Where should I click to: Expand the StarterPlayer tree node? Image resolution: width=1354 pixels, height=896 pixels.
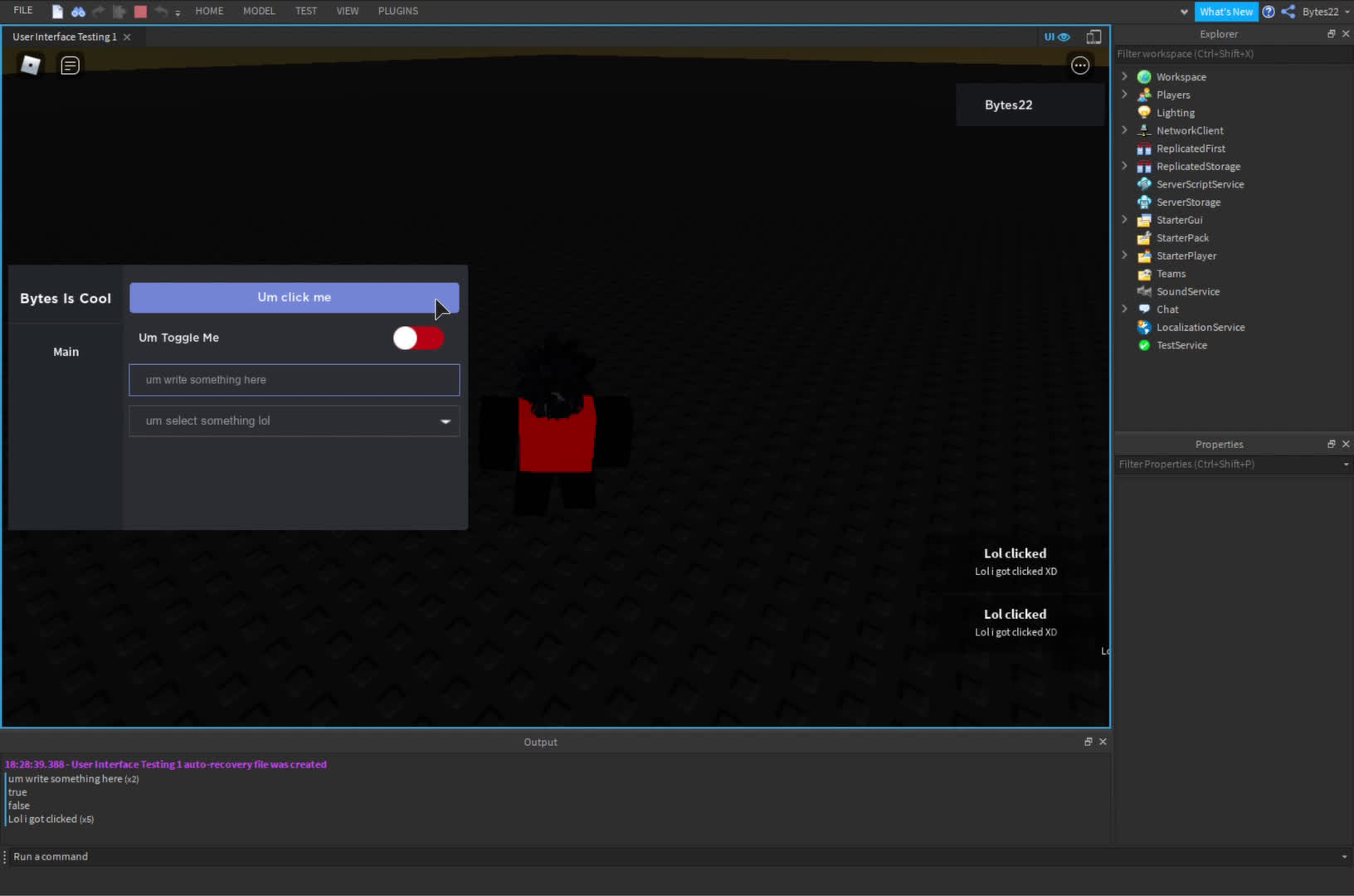[x=1124, y=256]
